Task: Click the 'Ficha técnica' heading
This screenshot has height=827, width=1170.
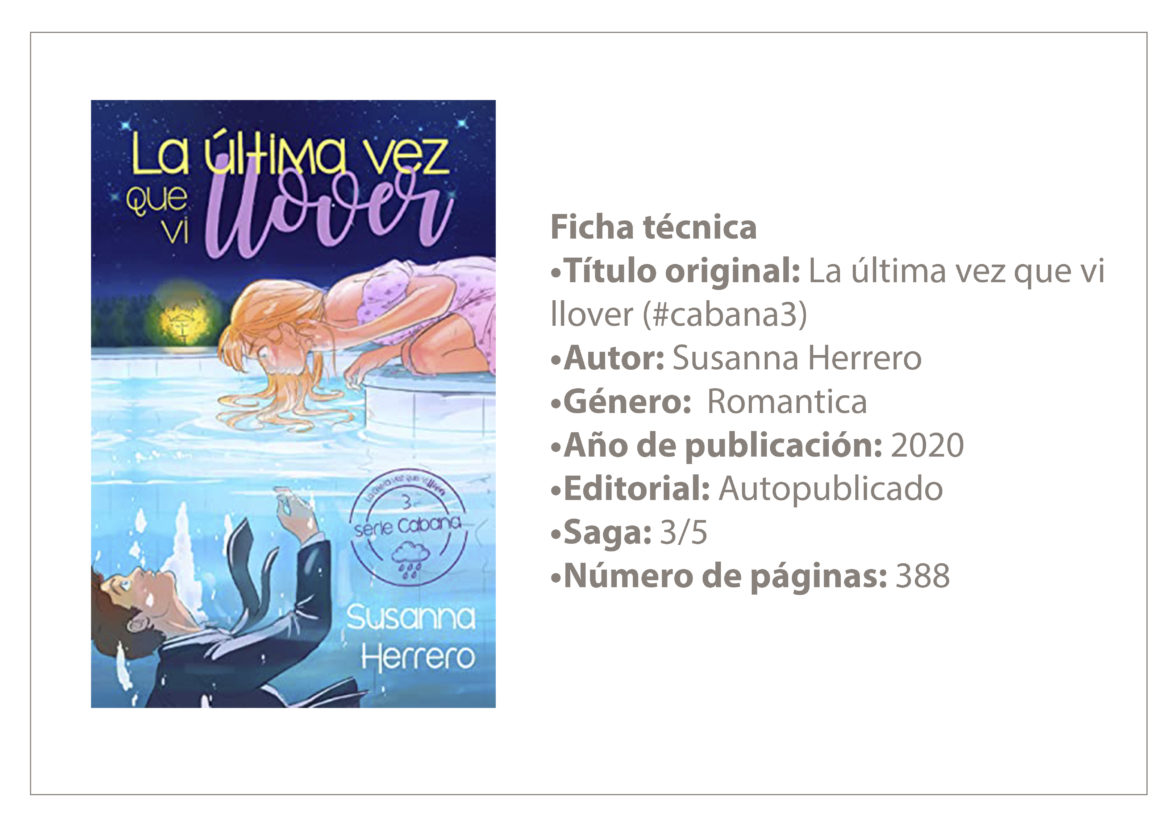Action: [x=653, y=227]
